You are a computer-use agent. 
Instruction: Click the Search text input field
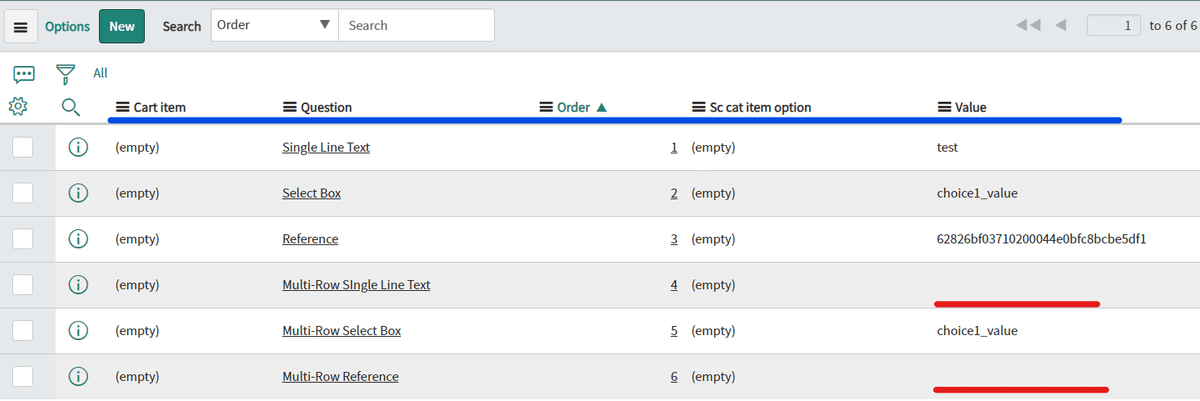[416, 26]
